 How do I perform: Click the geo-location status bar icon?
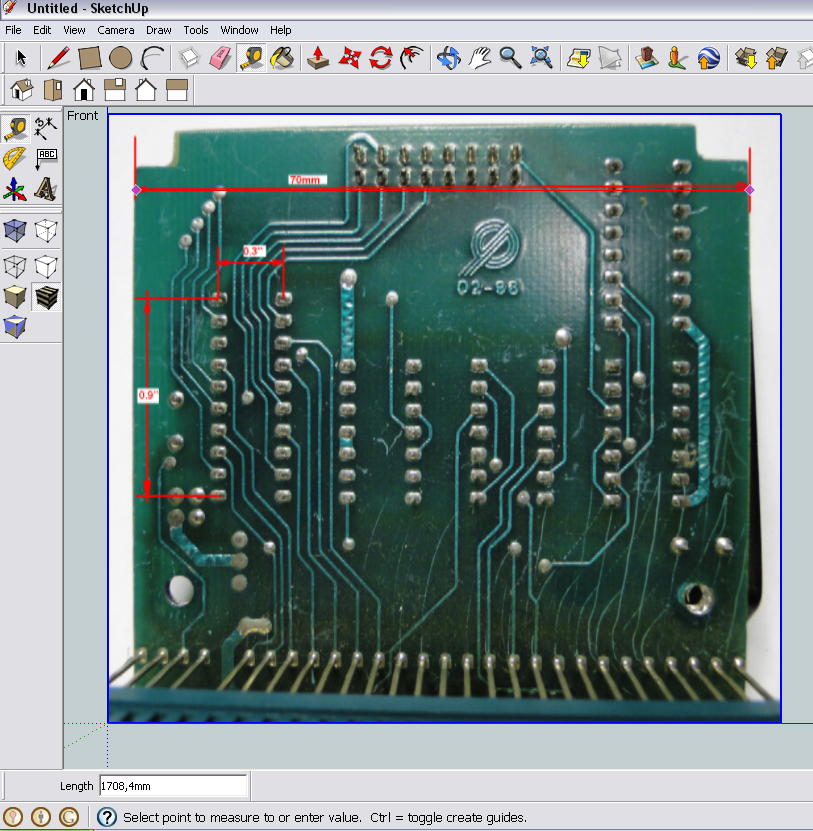13,817
